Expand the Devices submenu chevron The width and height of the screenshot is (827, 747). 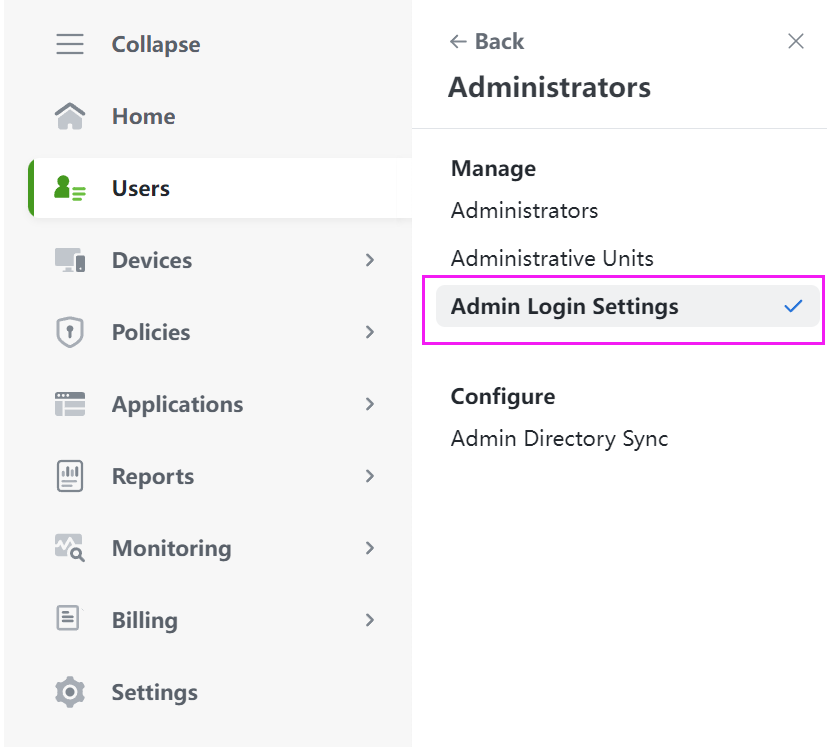(x=370, y=261)
